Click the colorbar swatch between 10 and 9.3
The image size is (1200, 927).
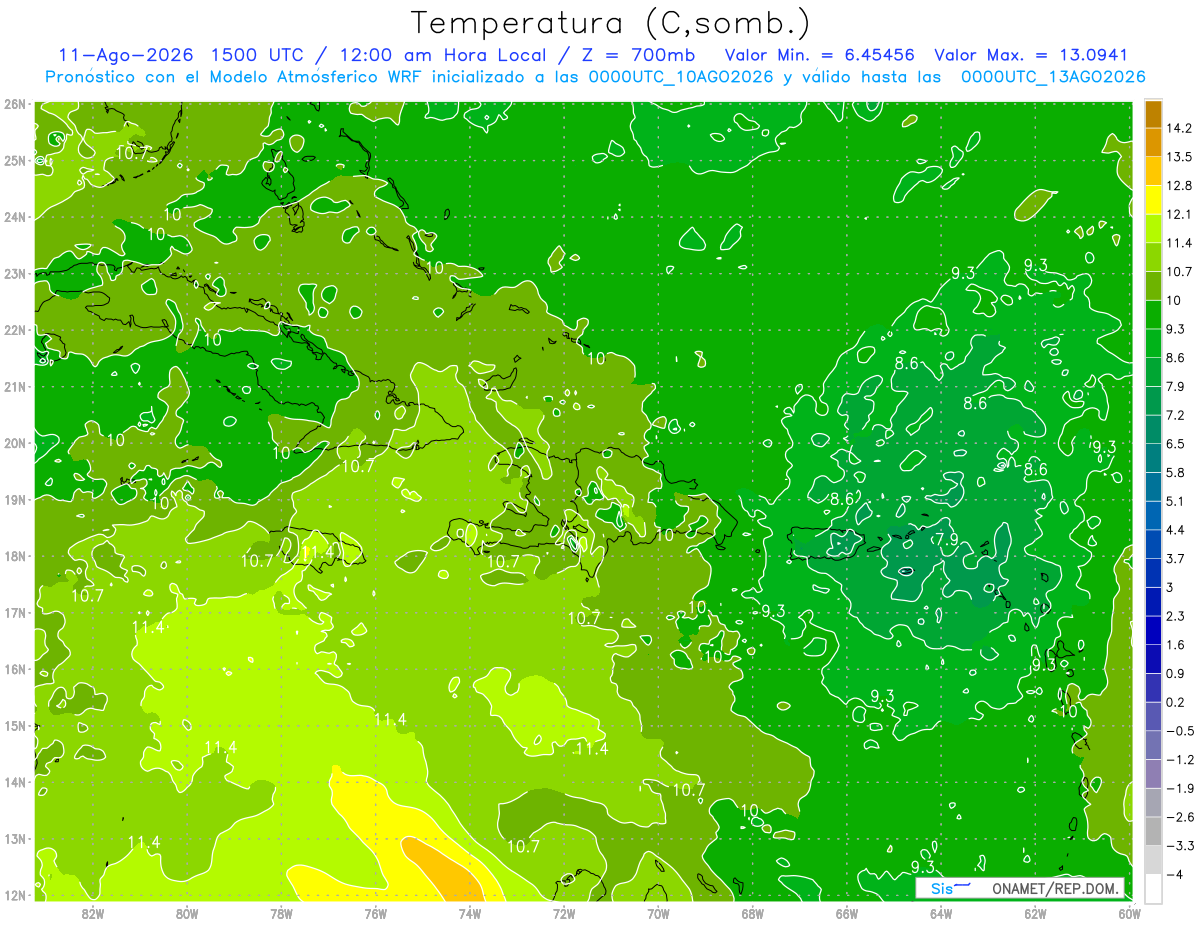1153,314
